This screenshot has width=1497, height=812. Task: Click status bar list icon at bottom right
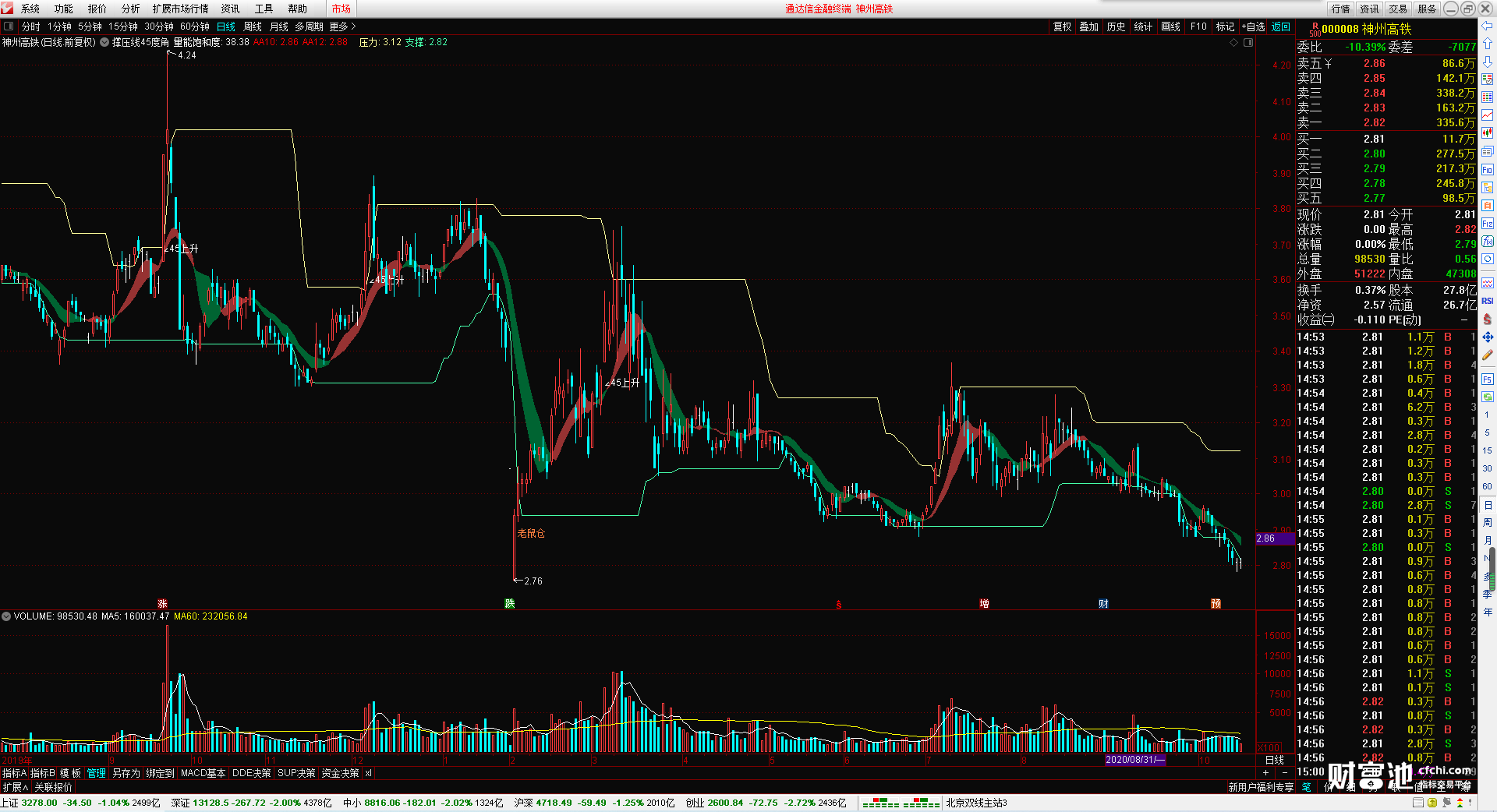pyautogui.click(x=1418, y=803)
